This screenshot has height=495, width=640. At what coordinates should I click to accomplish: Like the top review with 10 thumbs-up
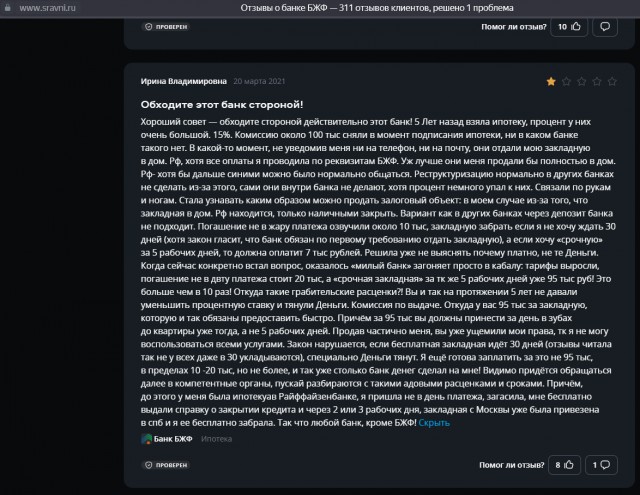click(569, 27)
